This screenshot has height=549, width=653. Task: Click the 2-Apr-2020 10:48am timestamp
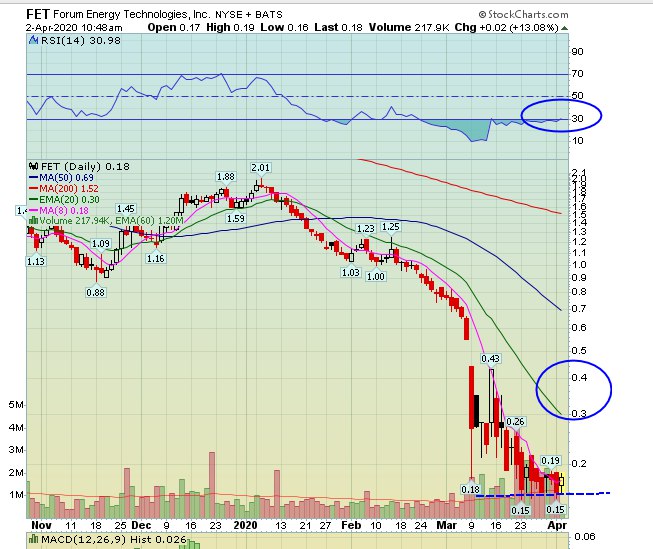click(74, 28)
